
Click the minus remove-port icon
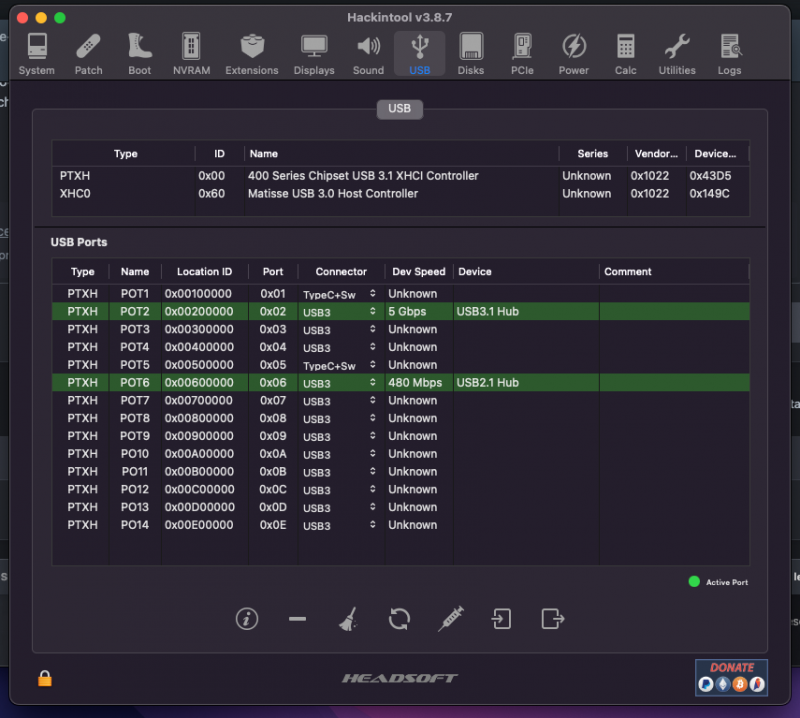[297, 619]
